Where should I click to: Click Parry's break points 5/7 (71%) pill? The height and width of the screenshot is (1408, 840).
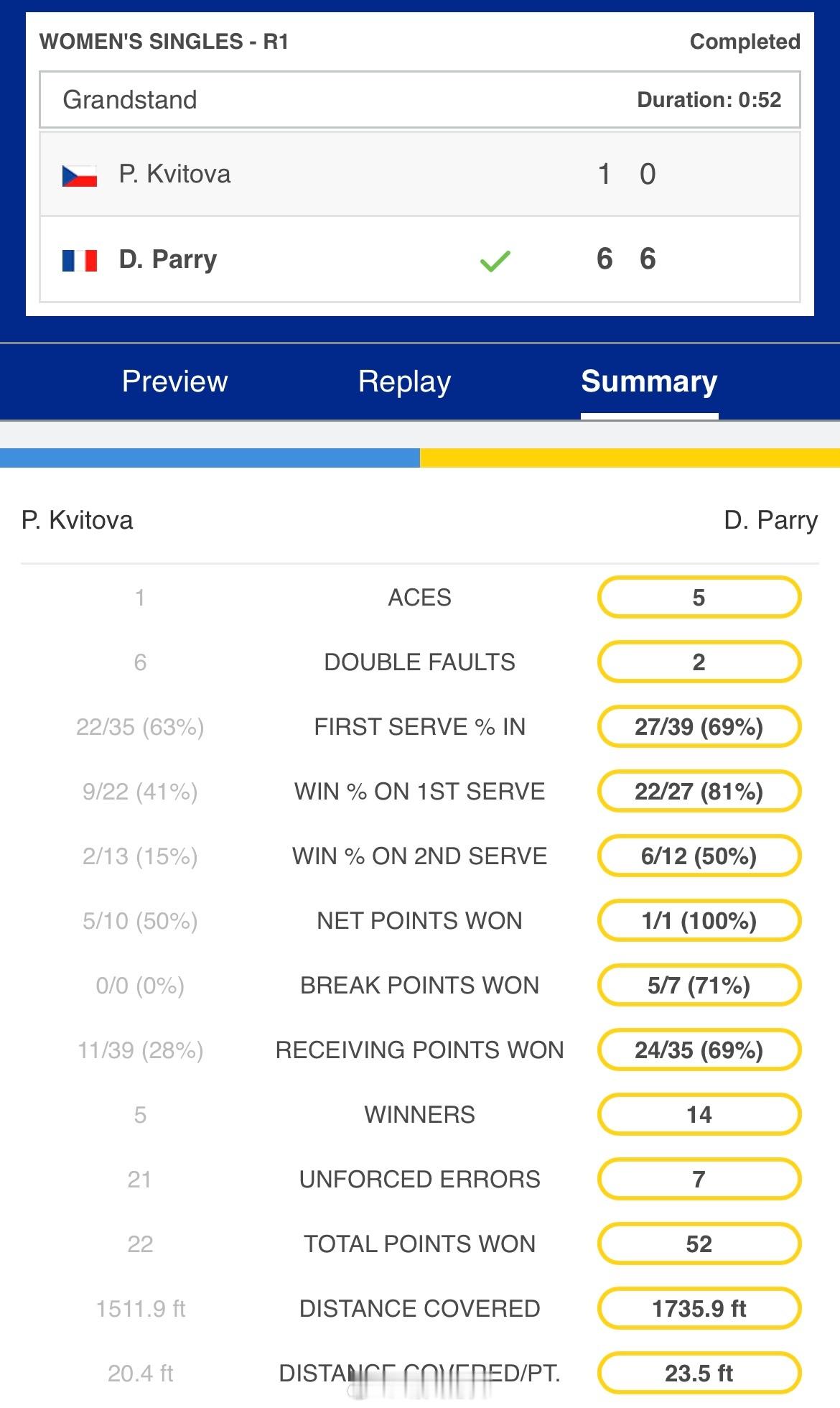(699, 985)
